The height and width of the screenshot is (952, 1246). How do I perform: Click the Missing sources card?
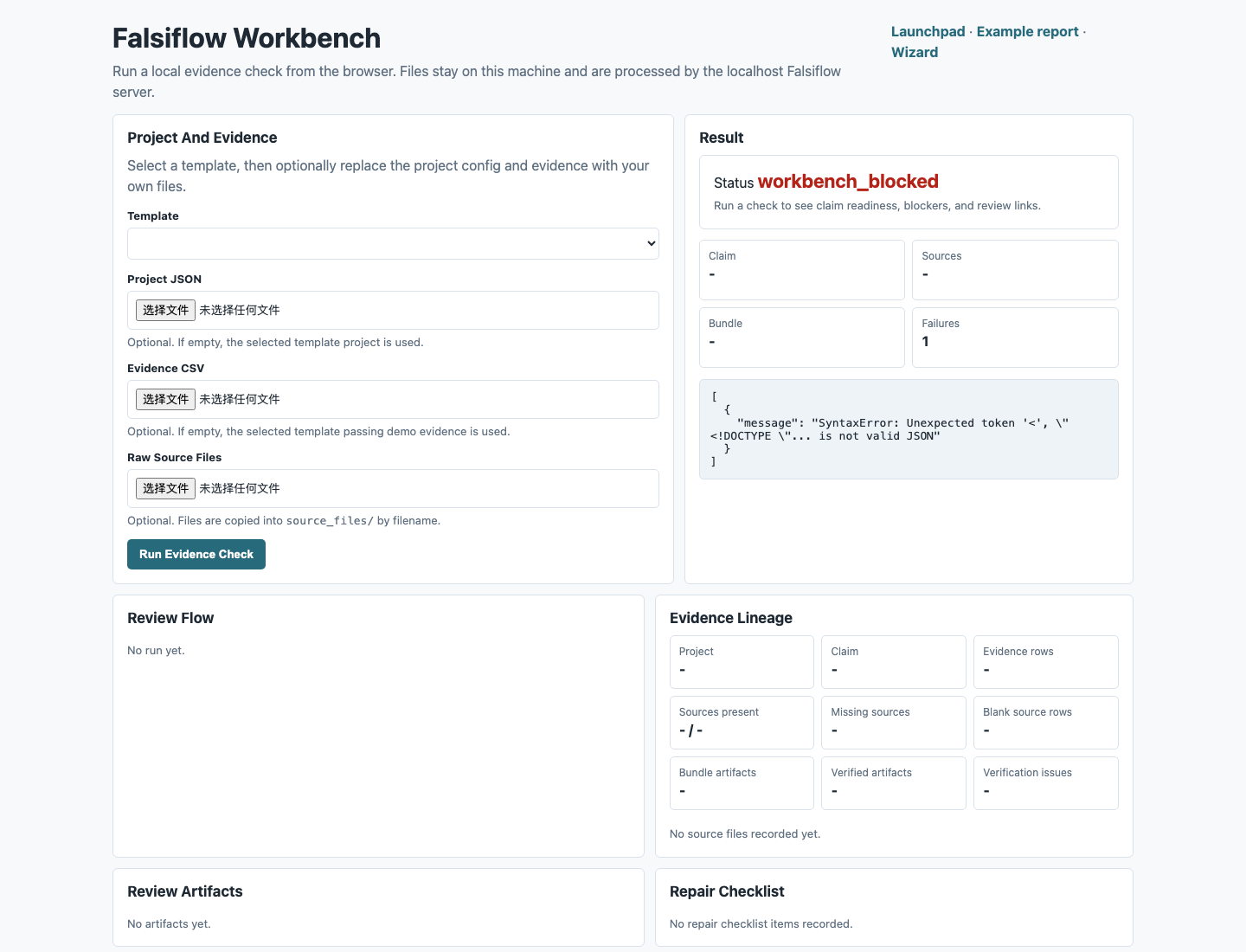pyautogui.click(x=894, y=723)
